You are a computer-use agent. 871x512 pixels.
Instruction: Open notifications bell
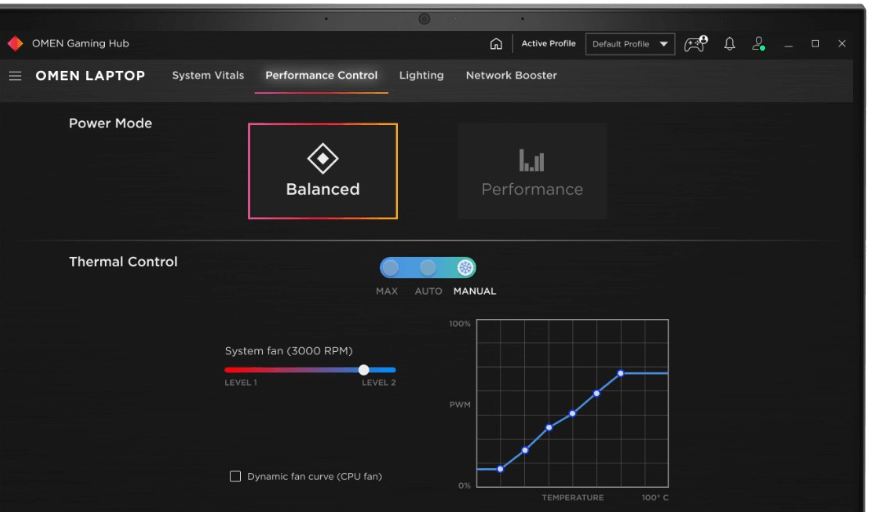729,44
